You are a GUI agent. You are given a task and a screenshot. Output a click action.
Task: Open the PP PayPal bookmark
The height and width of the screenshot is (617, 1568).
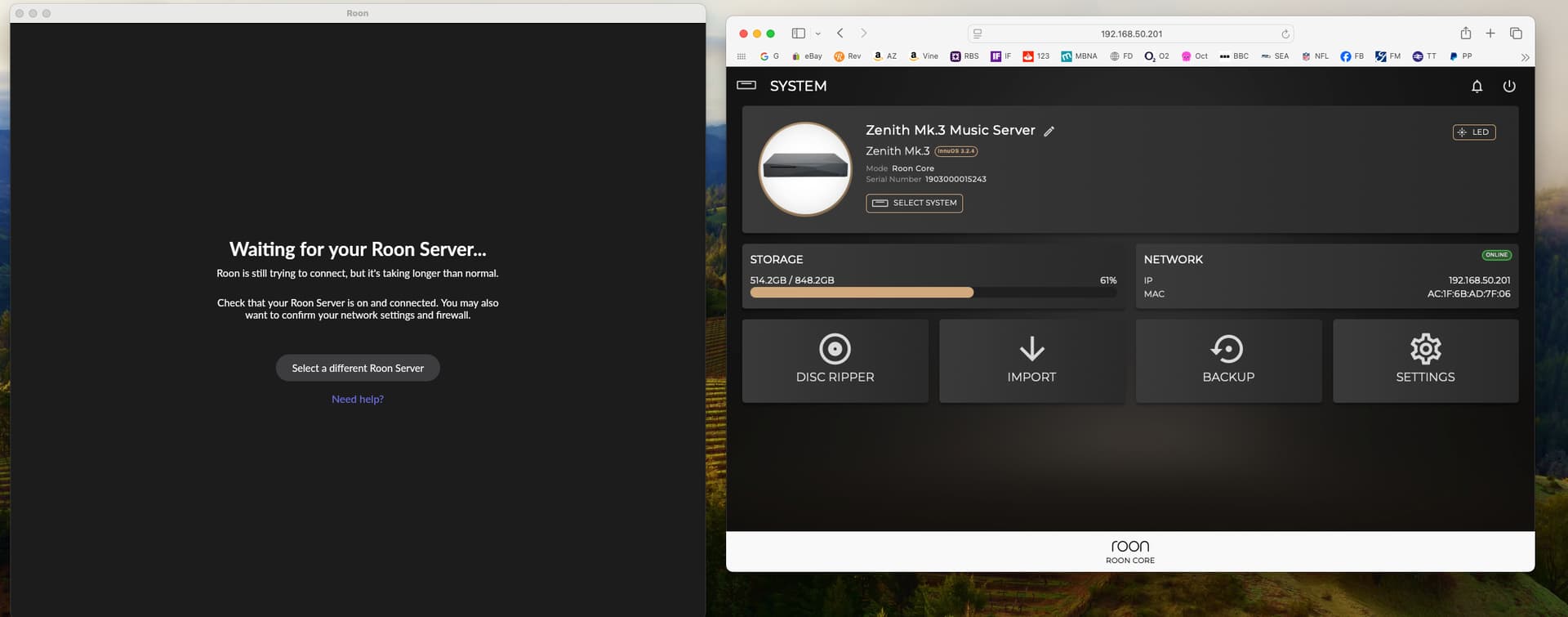(1460, 56)
